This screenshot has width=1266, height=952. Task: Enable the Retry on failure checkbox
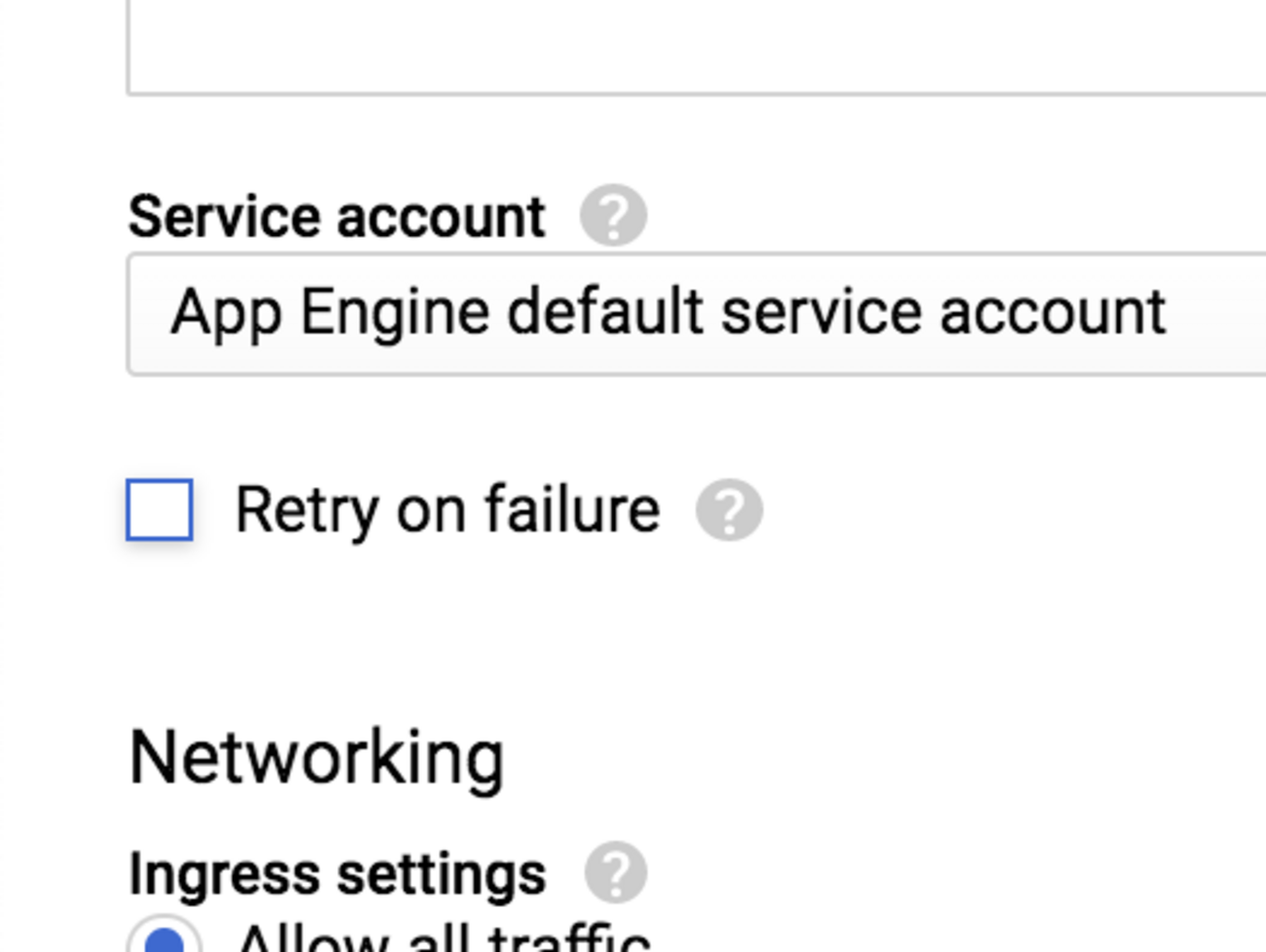160,510
